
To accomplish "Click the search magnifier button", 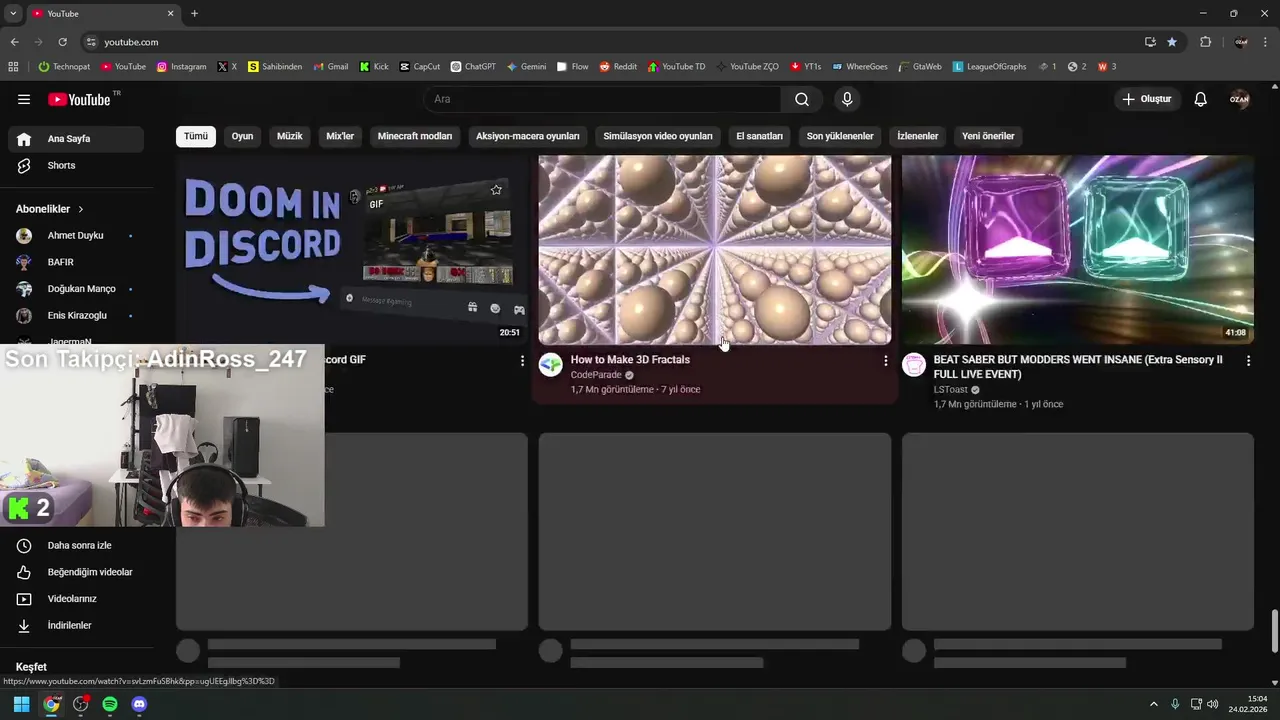I will coord(802,99).
